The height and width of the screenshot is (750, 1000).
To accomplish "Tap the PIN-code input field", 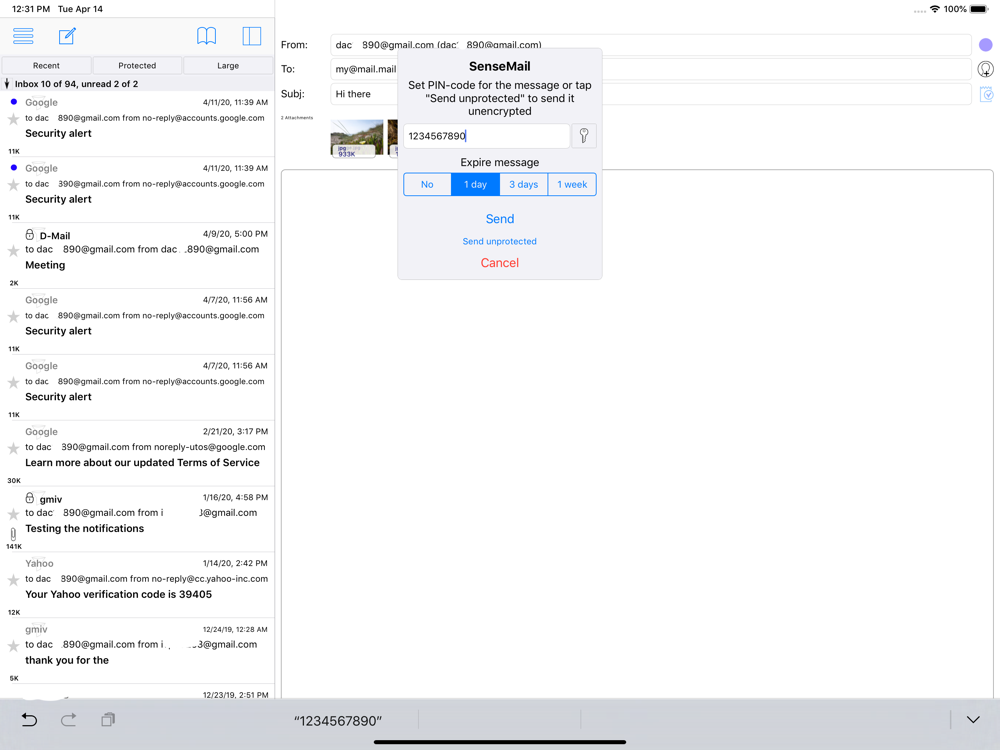I will pos(486,136).
